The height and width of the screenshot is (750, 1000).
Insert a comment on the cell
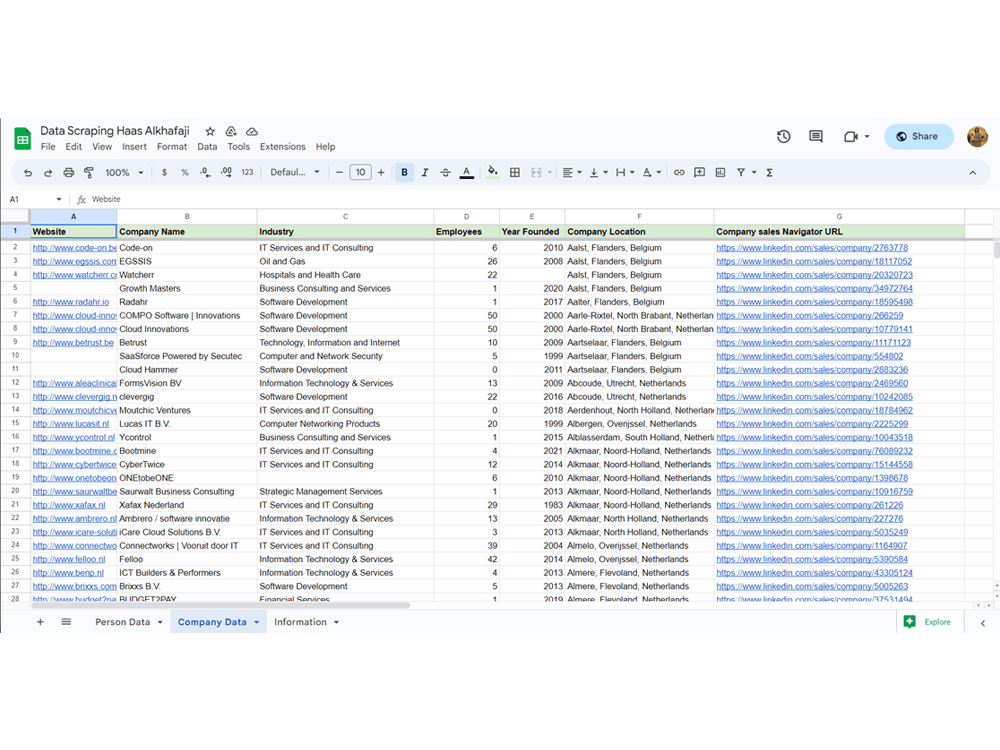click(x=700, y=172)
